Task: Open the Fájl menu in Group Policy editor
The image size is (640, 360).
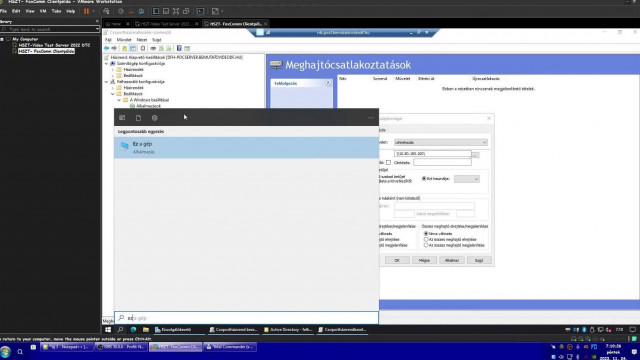Action: (x=108, y=40)
